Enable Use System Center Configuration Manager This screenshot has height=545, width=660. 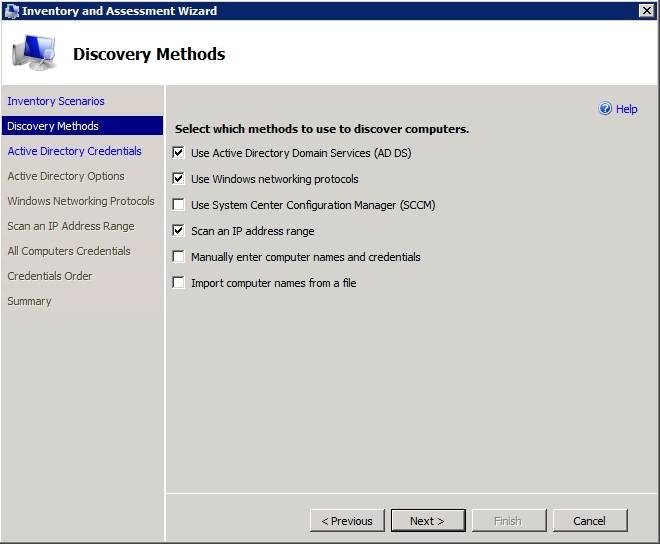tap(178, 205)
